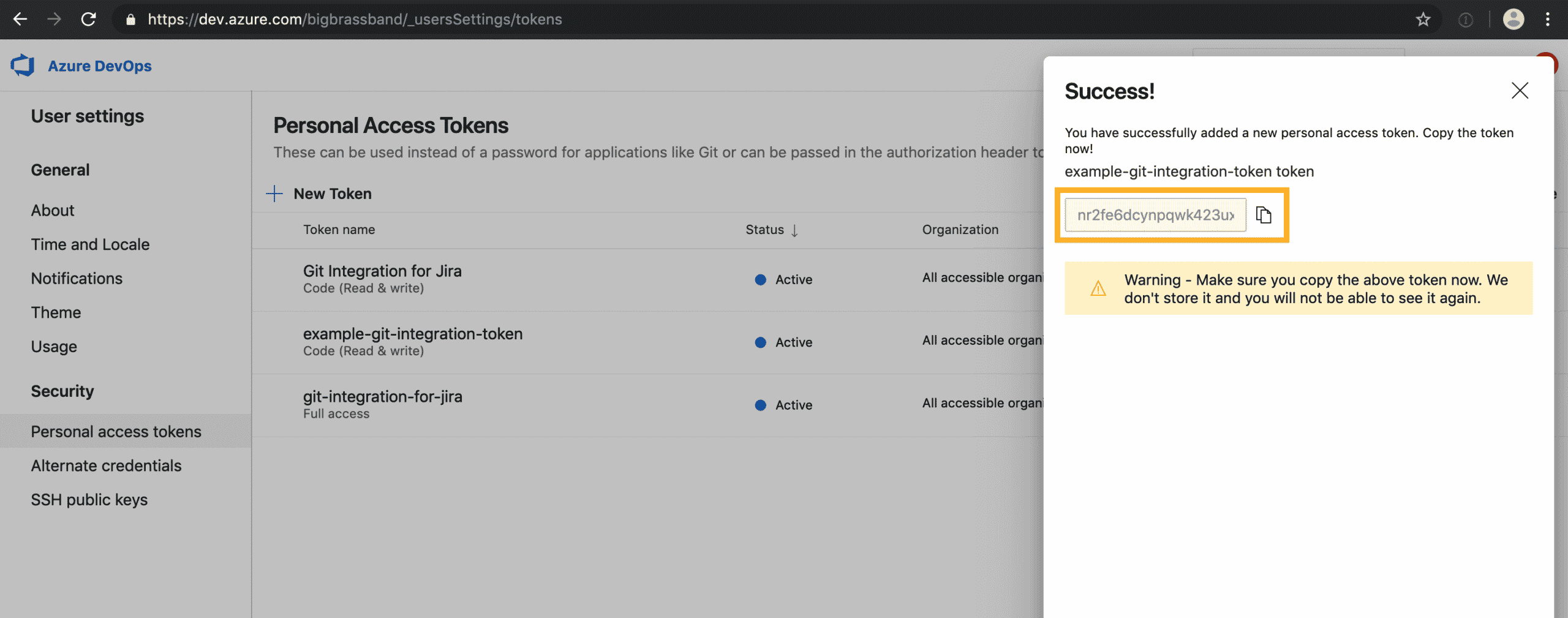Click Code (Read & write) under Git Integration for Jira
The image size is (1568, 618).
pyautogui.click(x=363, y=288)
